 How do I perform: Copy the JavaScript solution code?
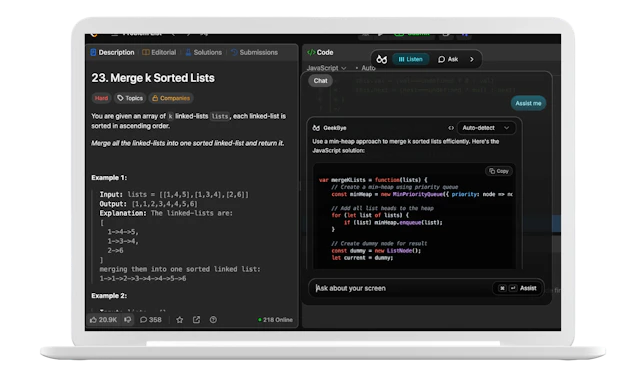499,171
